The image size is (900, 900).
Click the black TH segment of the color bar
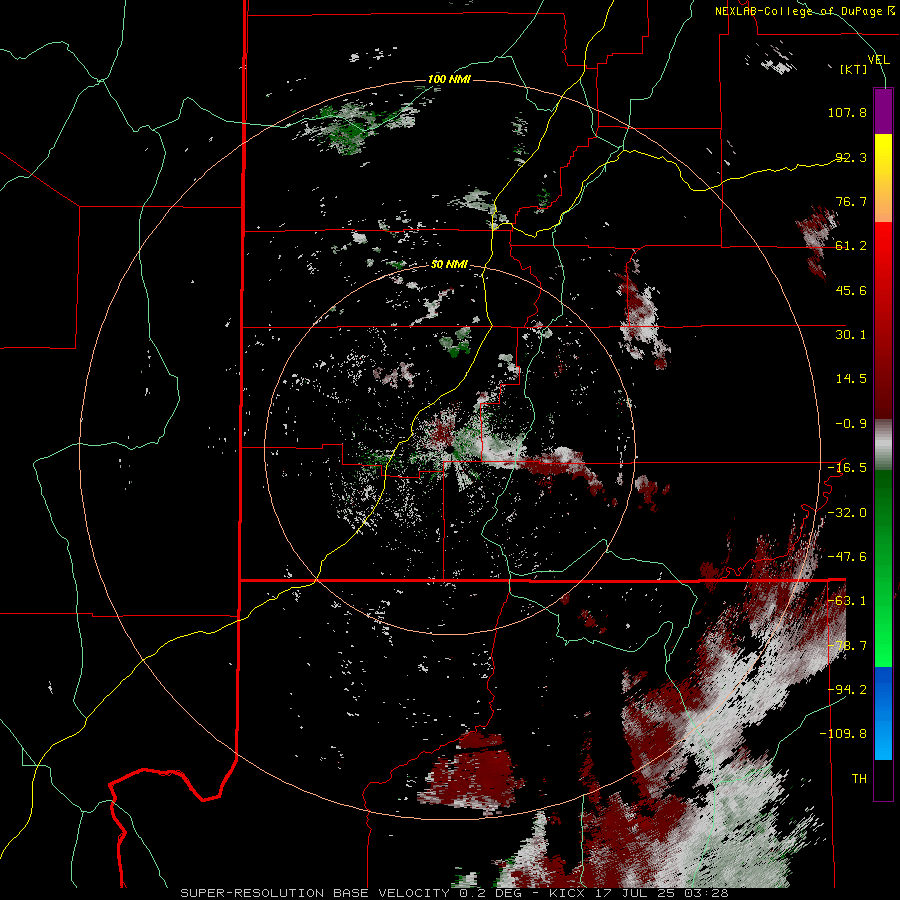point(883,779)
